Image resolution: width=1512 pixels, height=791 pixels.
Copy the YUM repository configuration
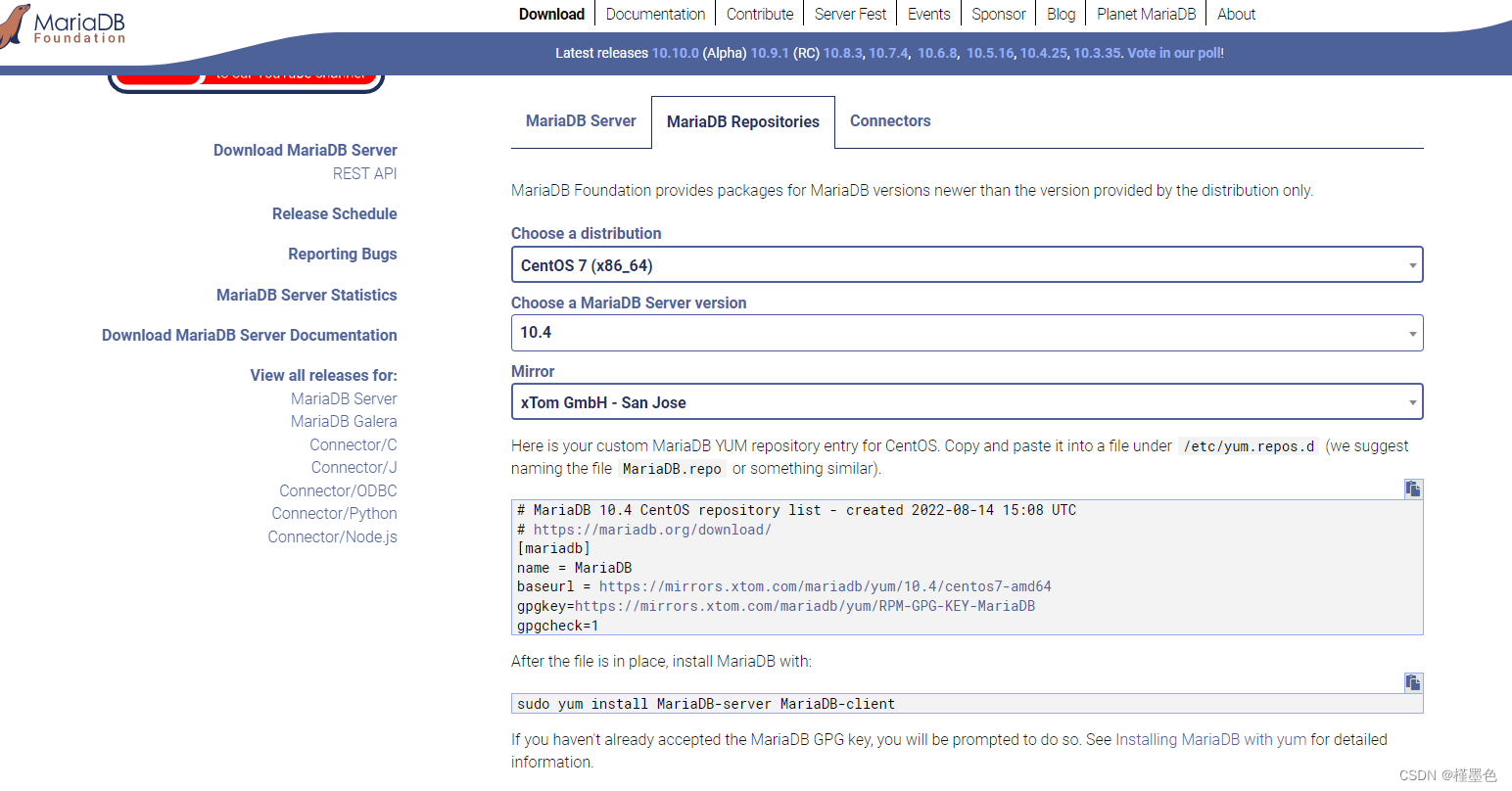(x=1412, y=488)
